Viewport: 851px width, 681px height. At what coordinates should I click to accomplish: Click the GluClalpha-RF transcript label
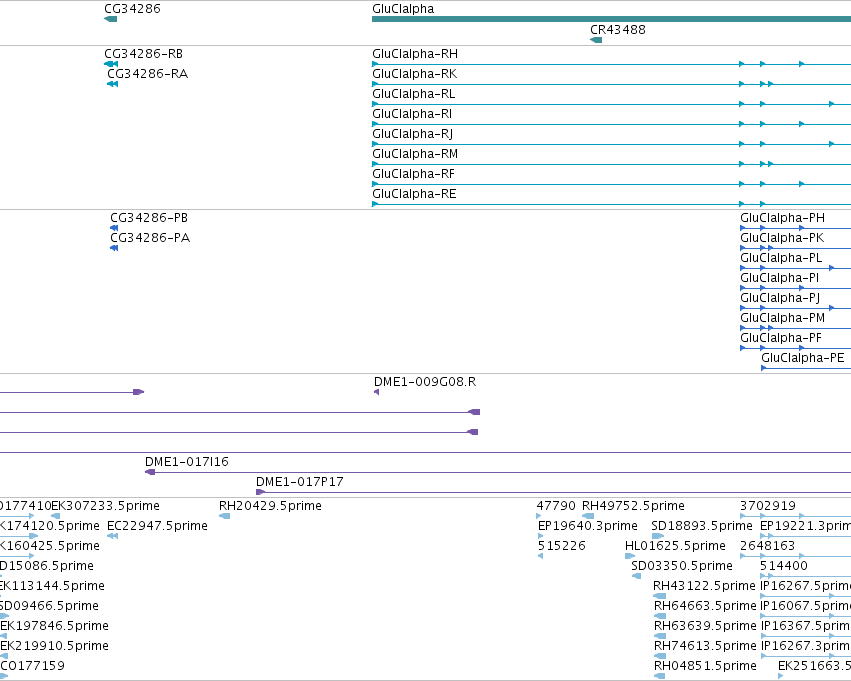point(414,174)
